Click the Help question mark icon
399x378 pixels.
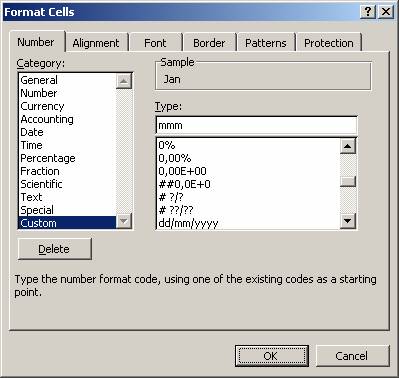(368, 12)
